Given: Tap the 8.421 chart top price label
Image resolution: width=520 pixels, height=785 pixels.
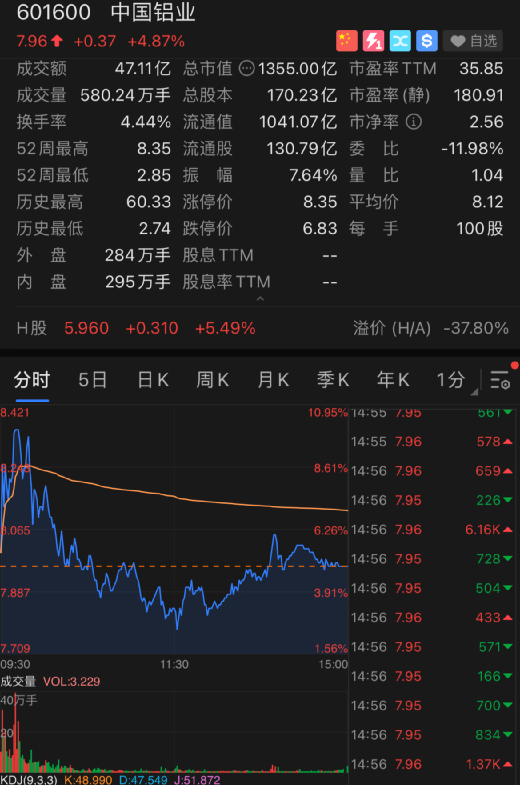Looking at the screenshot, I should pyautogui.click(x=15, y=413).
